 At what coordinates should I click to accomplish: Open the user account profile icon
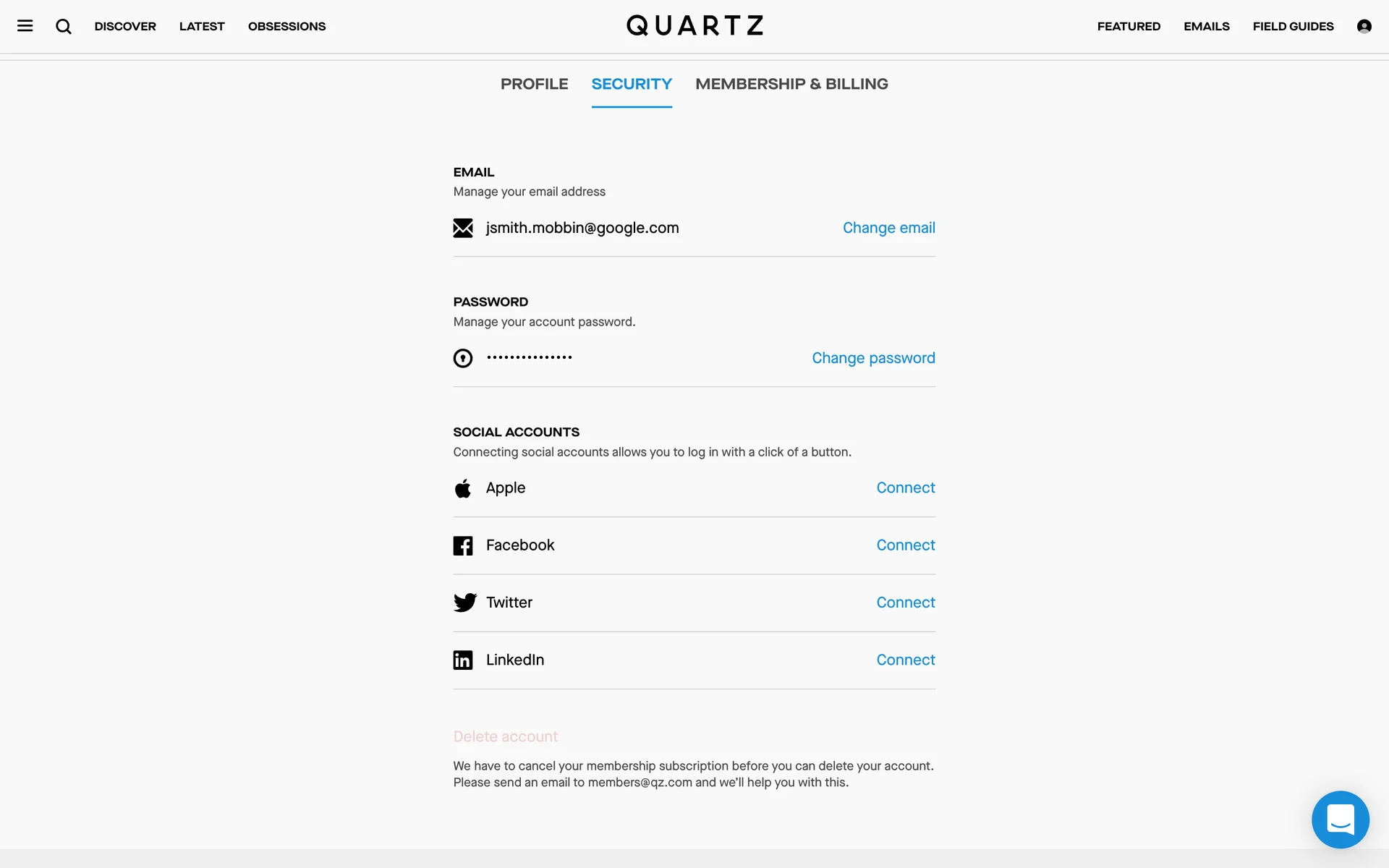1364,26
